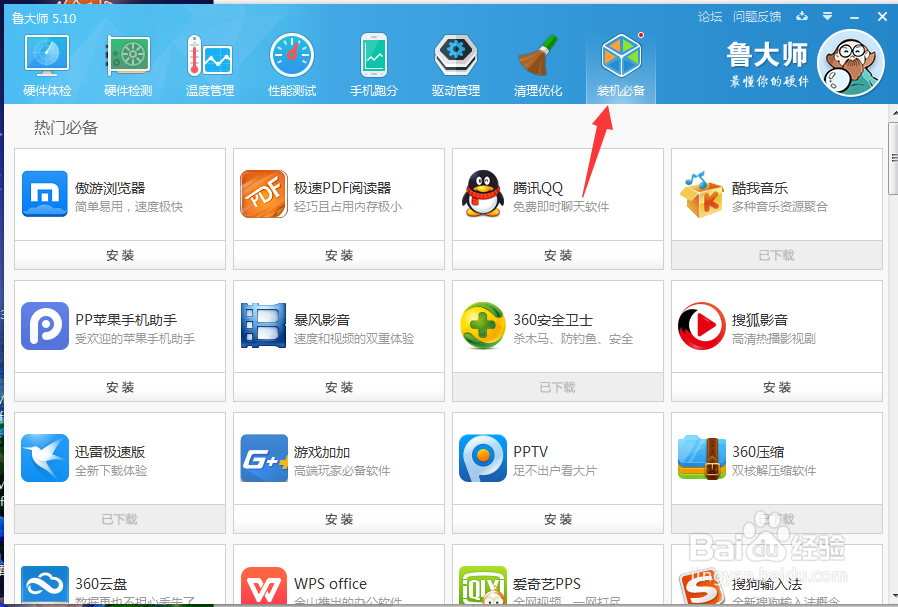Viewport: 898px width, 607px height.
Task: Open 手机跑分 phone benchmark
Action: pos(374,66)
